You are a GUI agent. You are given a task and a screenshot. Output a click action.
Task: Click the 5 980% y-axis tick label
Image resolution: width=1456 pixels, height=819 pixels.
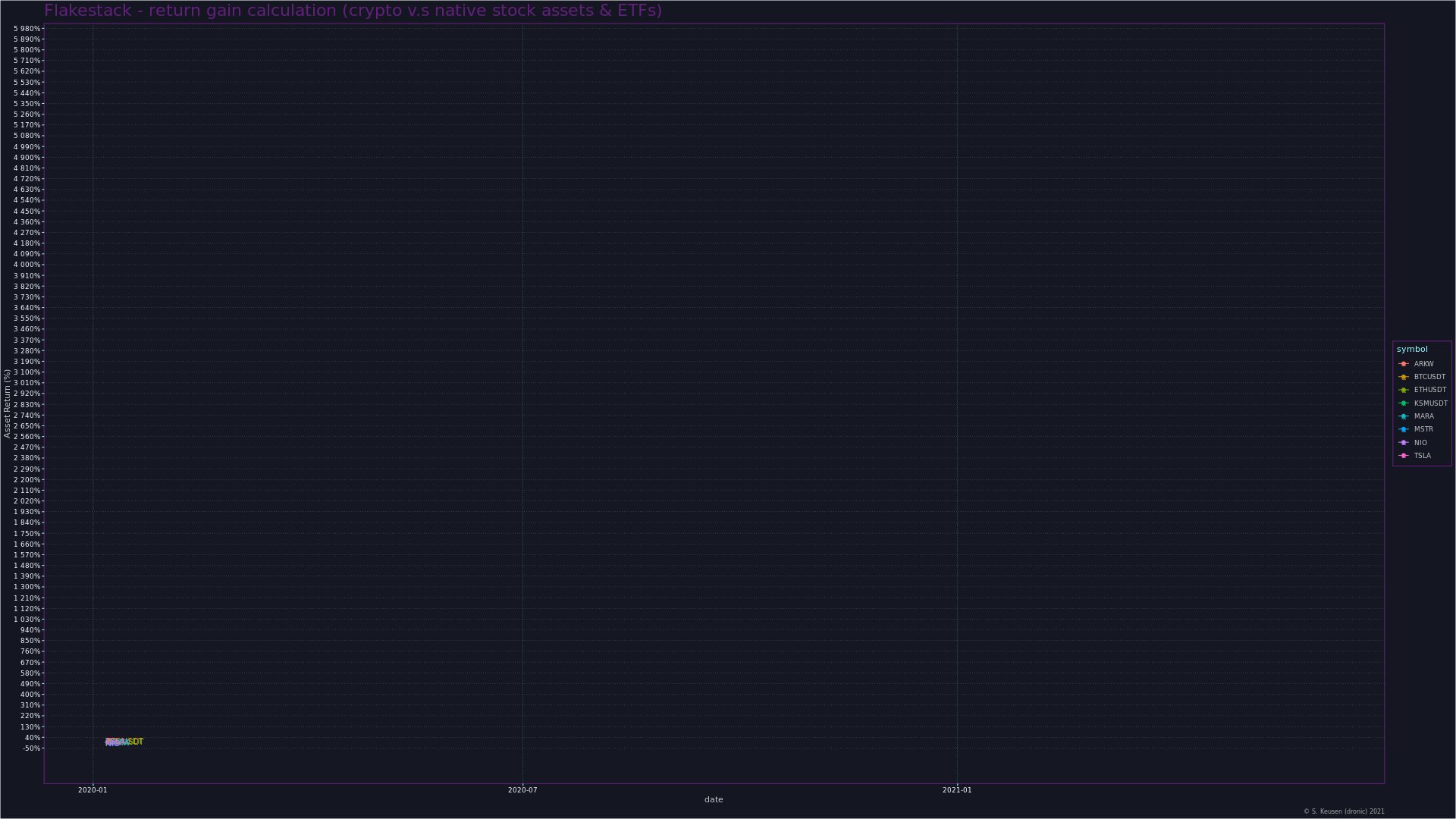tap(27, 29)
